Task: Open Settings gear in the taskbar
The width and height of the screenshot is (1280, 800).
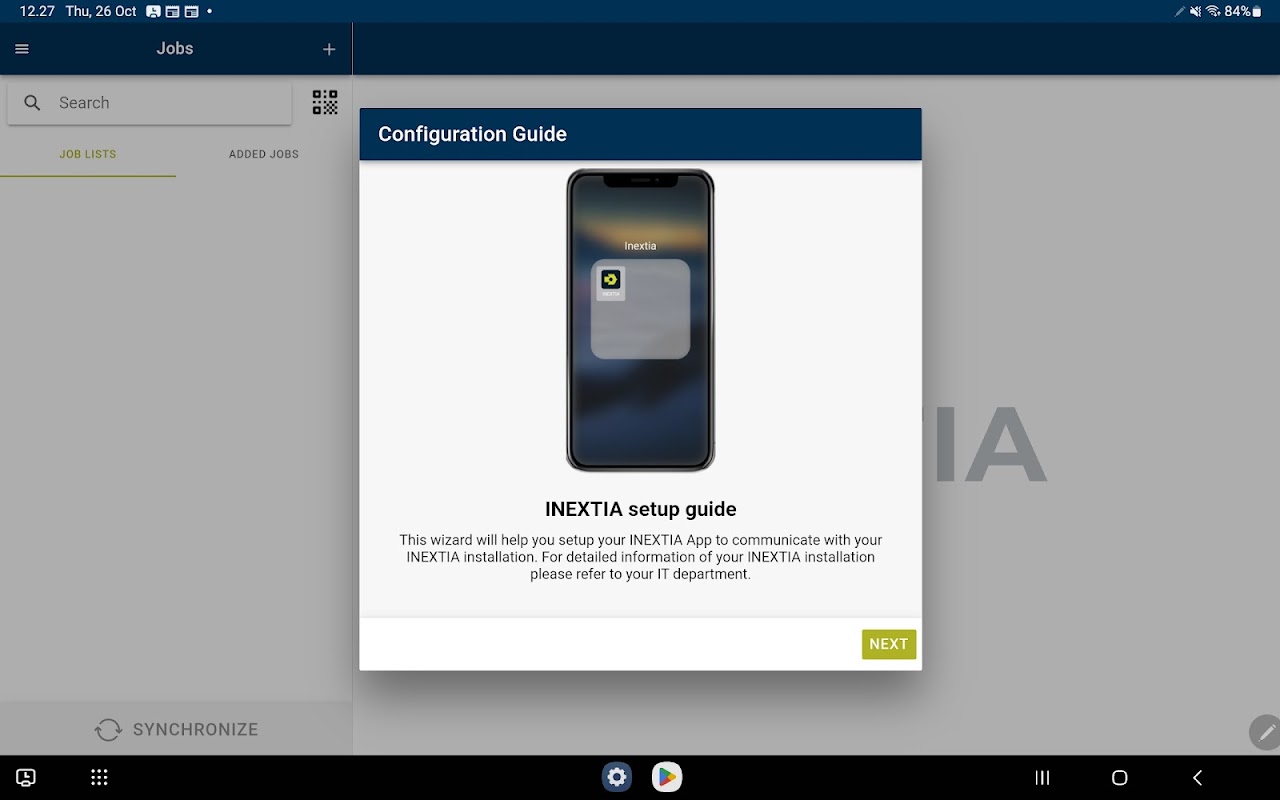Action: click(x=617, y=777)
